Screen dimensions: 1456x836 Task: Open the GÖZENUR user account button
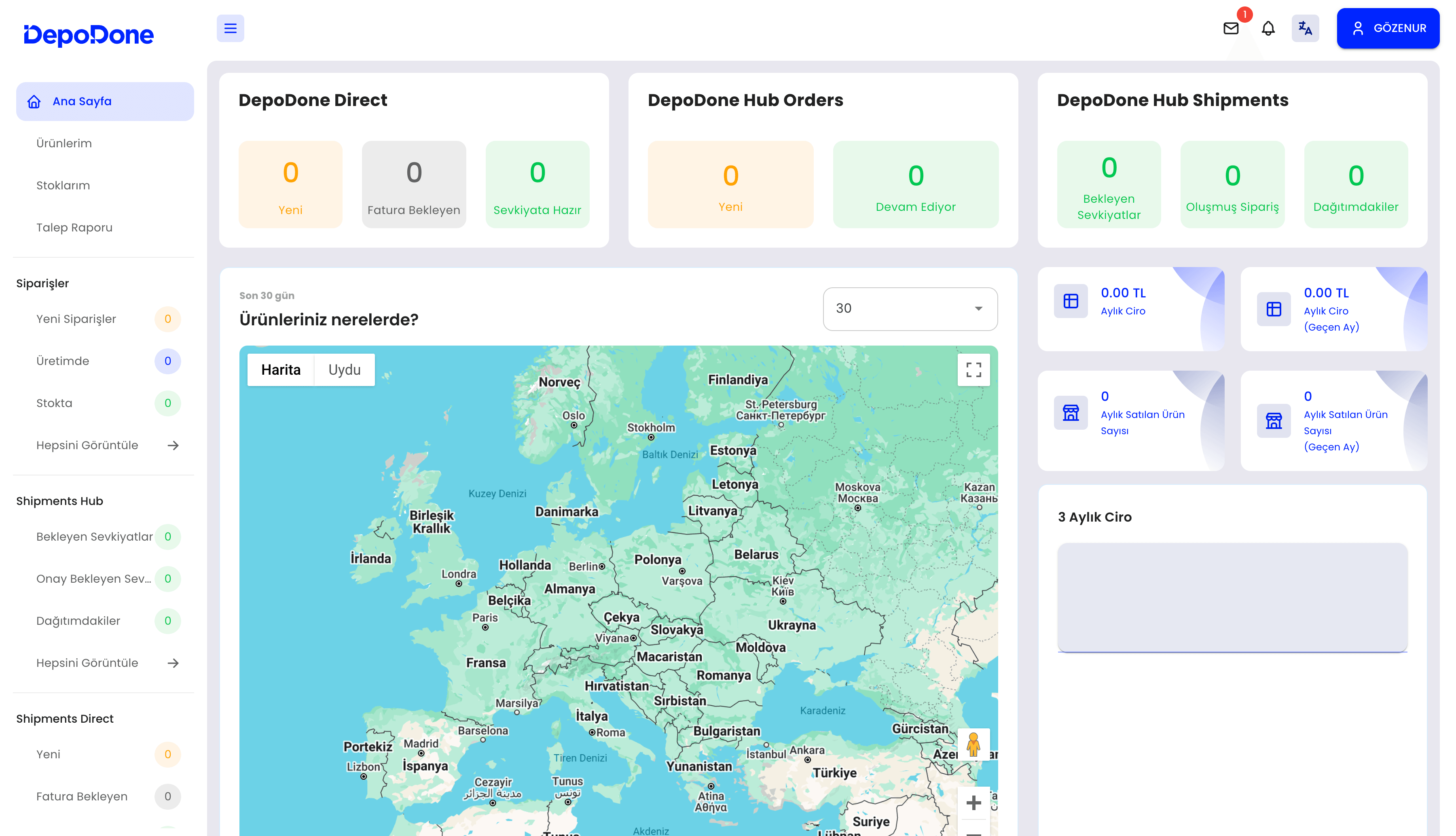(x=1388, y=28)
